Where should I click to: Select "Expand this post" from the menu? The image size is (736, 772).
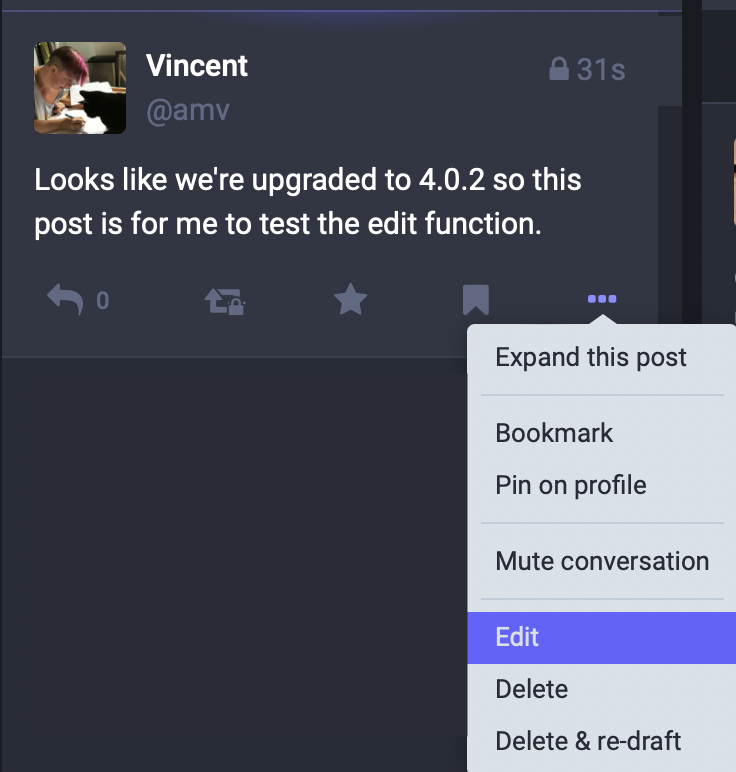click(x=591, y=357)
